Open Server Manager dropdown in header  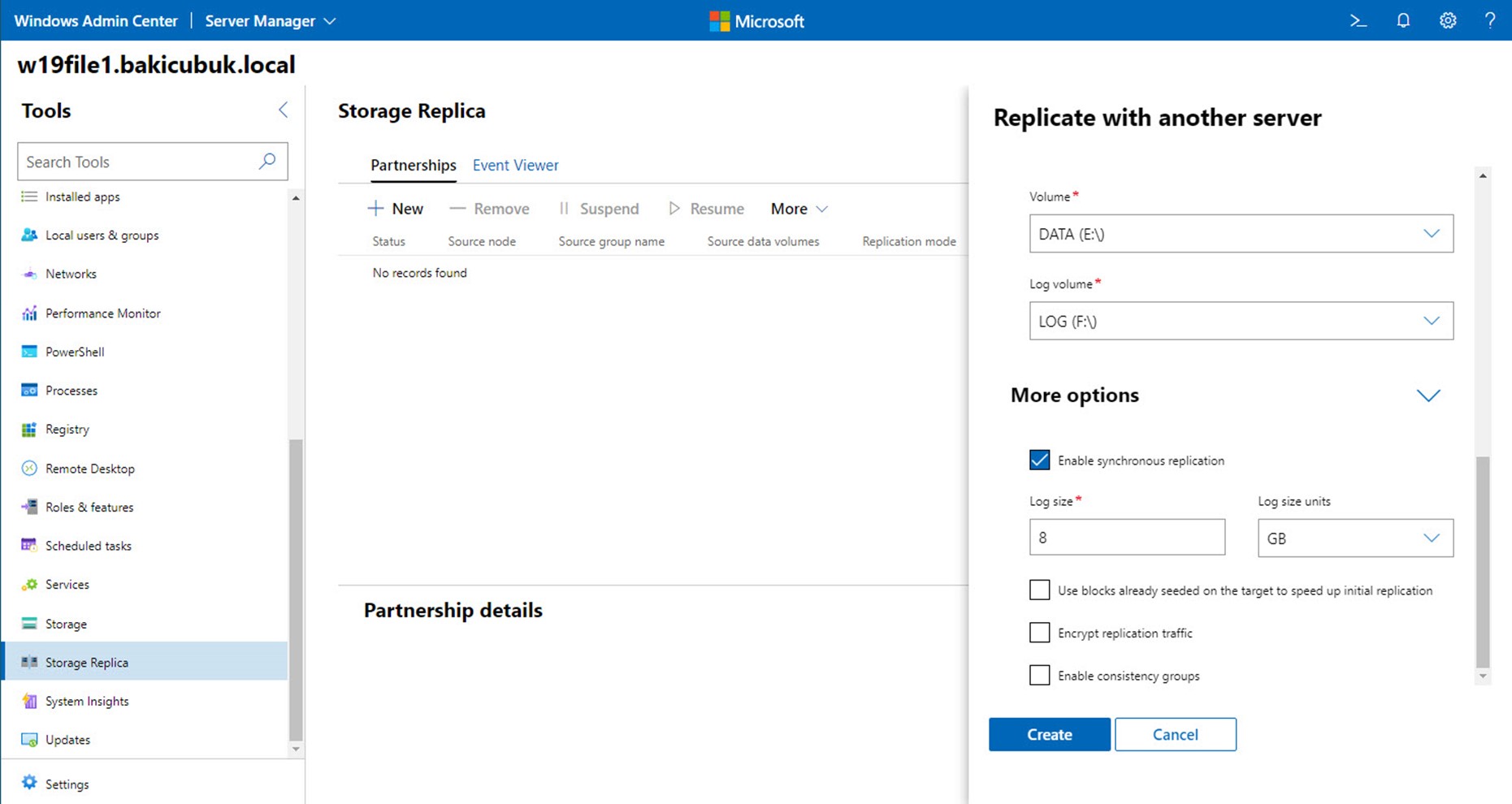point(270,21)
